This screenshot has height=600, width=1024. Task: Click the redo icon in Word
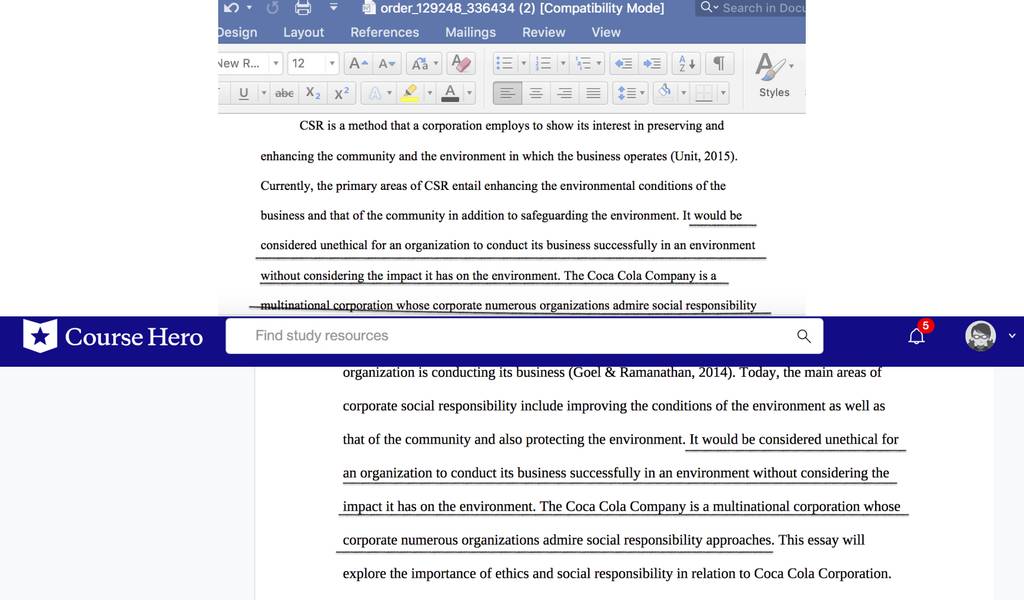[272, 8]
